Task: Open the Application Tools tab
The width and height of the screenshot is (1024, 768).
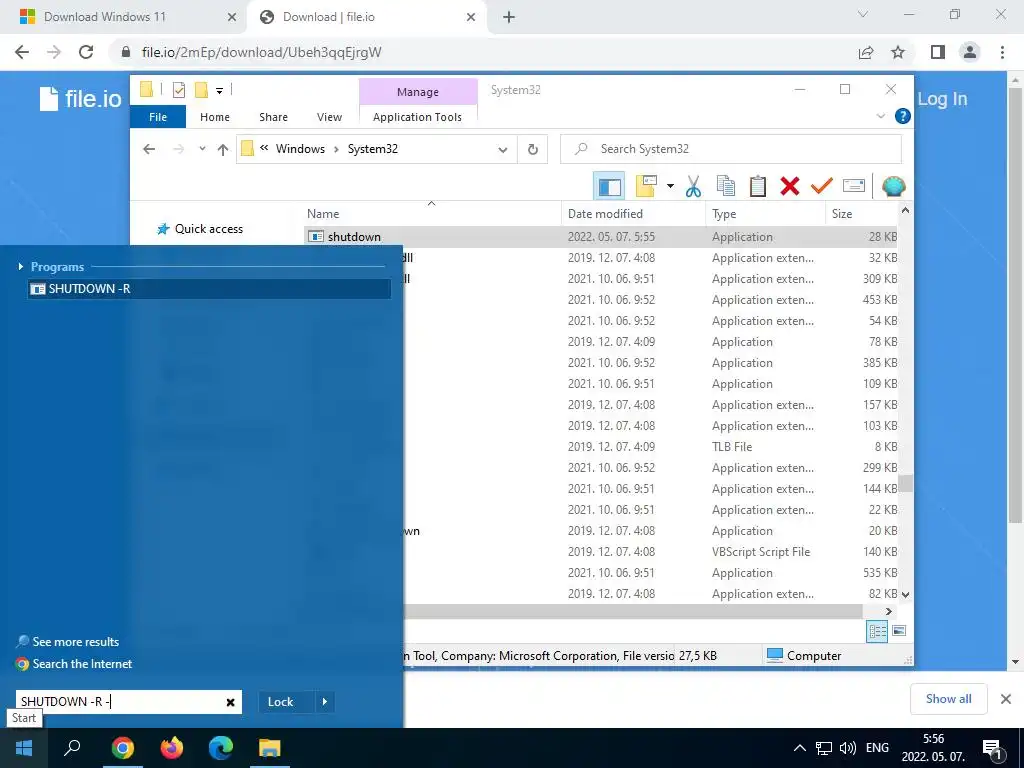Action: (x=417, y=117)
